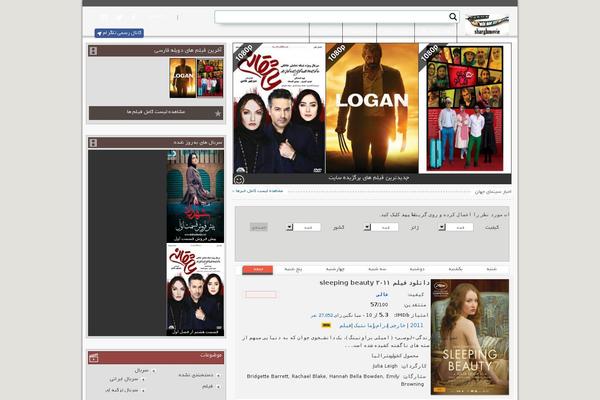Click film icon in updated series header

point(93,143)
